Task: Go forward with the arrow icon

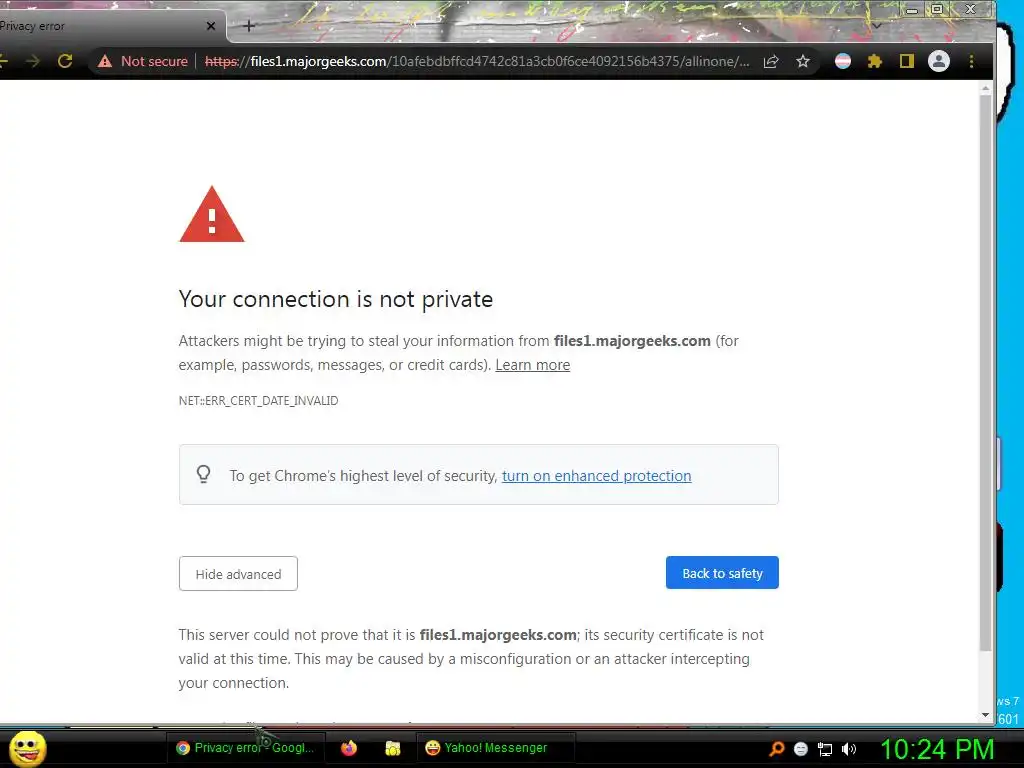Action: coord(33,61)
